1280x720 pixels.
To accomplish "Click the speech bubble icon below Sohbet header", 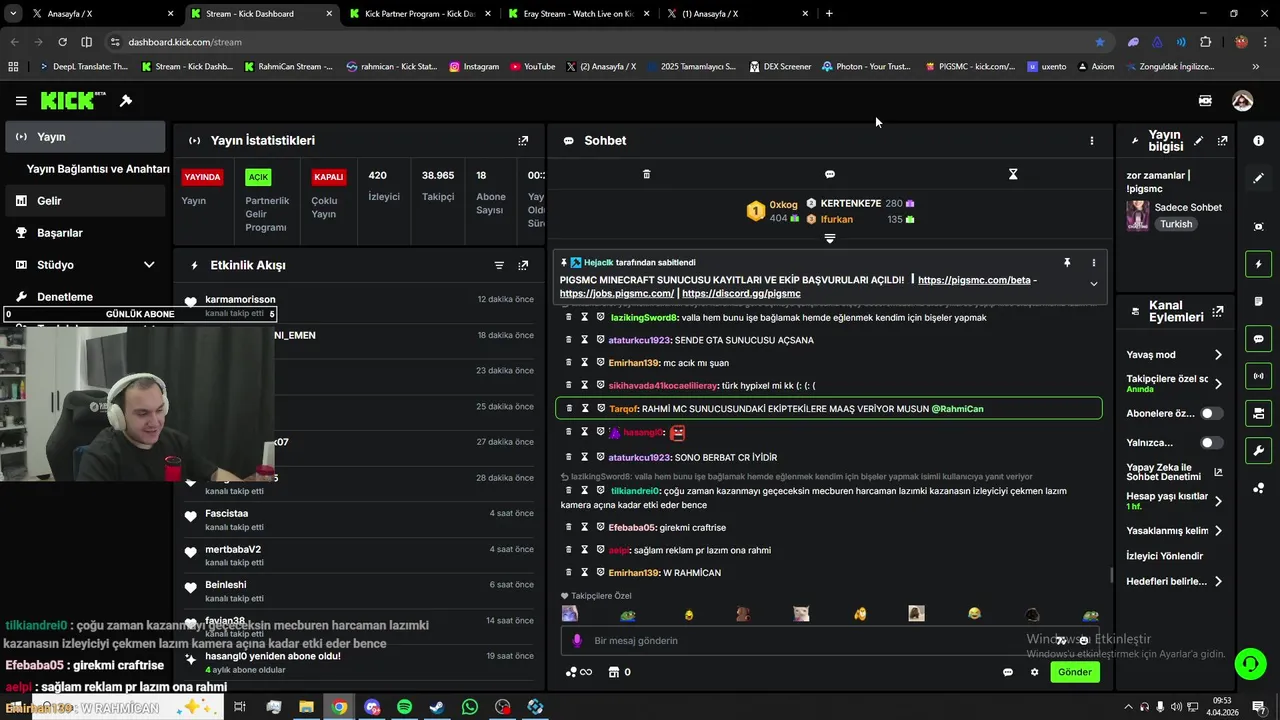I will 829,174.
